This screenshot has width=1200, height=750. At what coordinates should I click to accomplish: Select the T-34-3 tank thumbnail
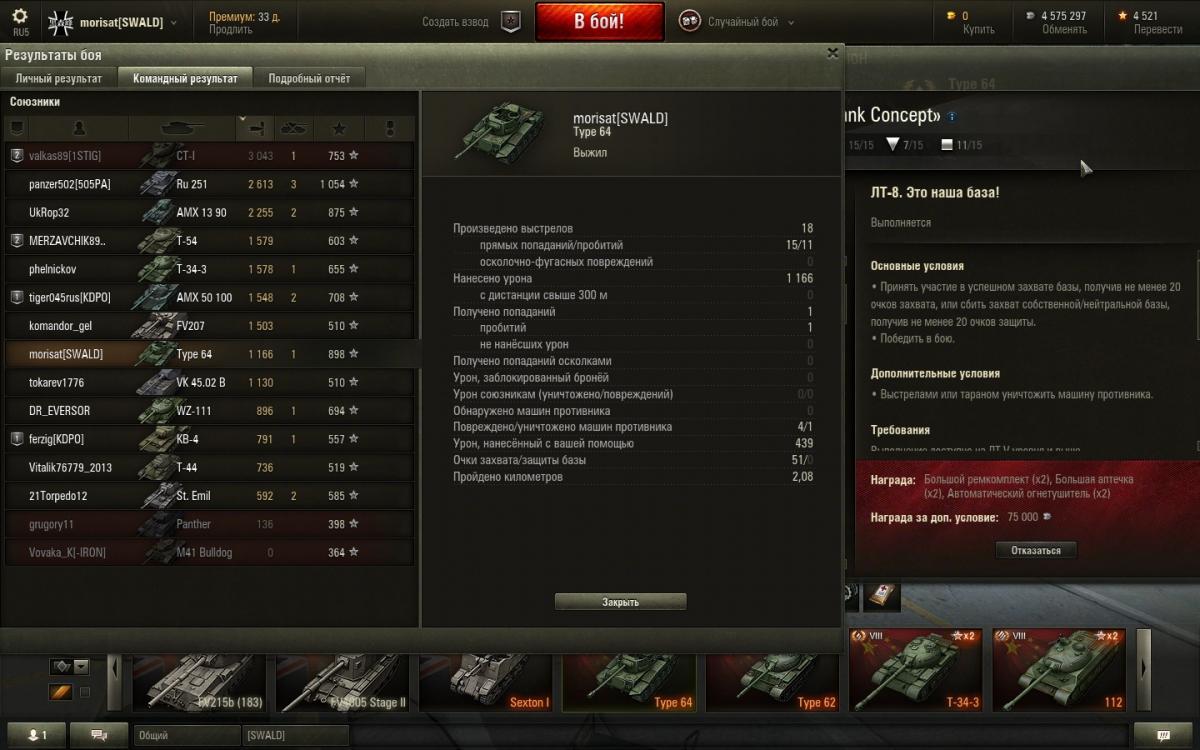[x=914, y=669]
